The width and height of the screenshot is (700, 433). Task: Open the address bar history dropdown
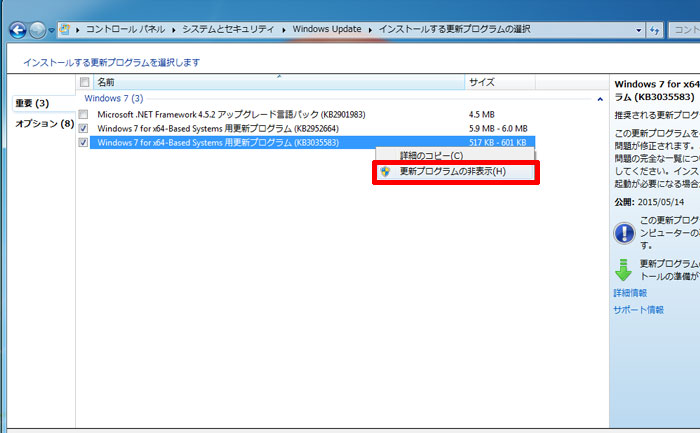638,30
